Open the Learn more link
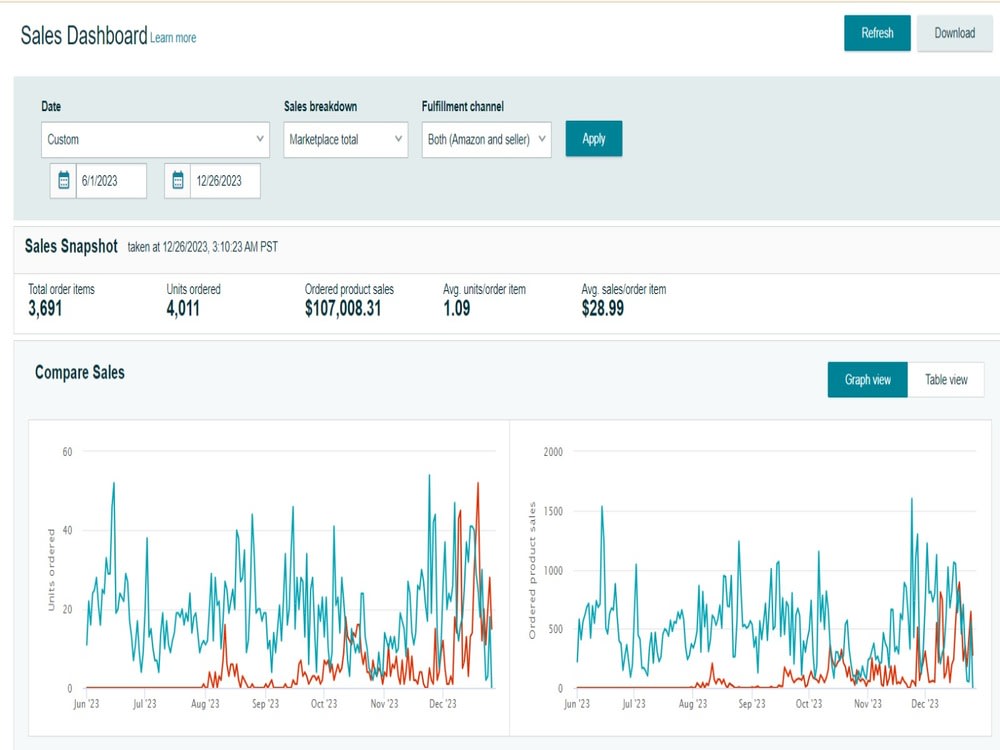Viewport: 1000px width, 750px height. [x=172, y=39]
